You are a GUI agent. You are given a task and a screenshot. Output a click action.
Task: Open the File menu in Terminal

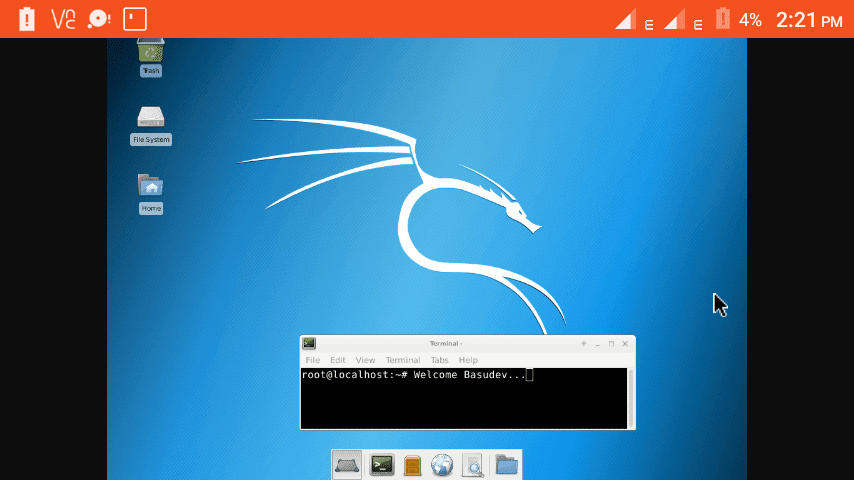pyautogui.click(x=313, y=360)
